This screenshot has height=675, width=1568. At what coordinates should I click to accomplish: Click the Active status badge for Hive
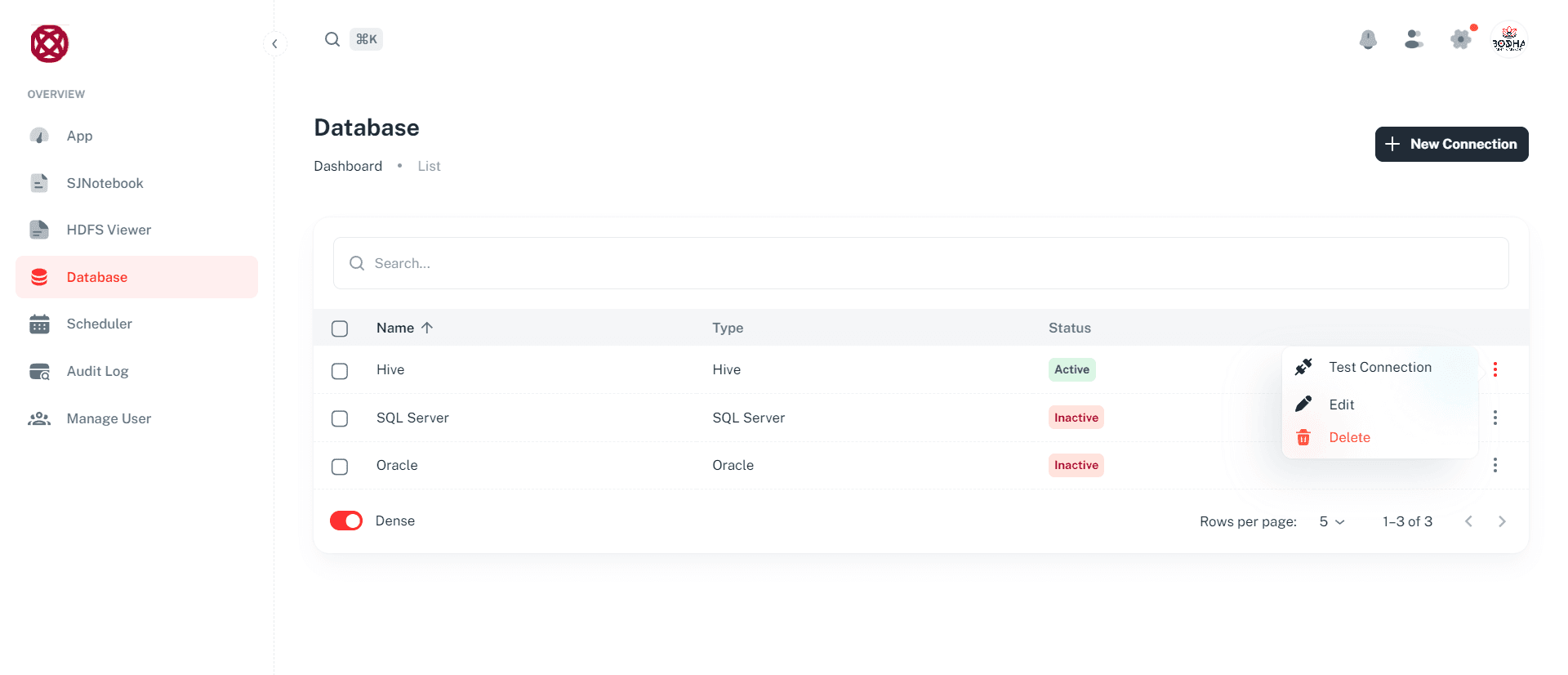click(x=1071, y=369)
